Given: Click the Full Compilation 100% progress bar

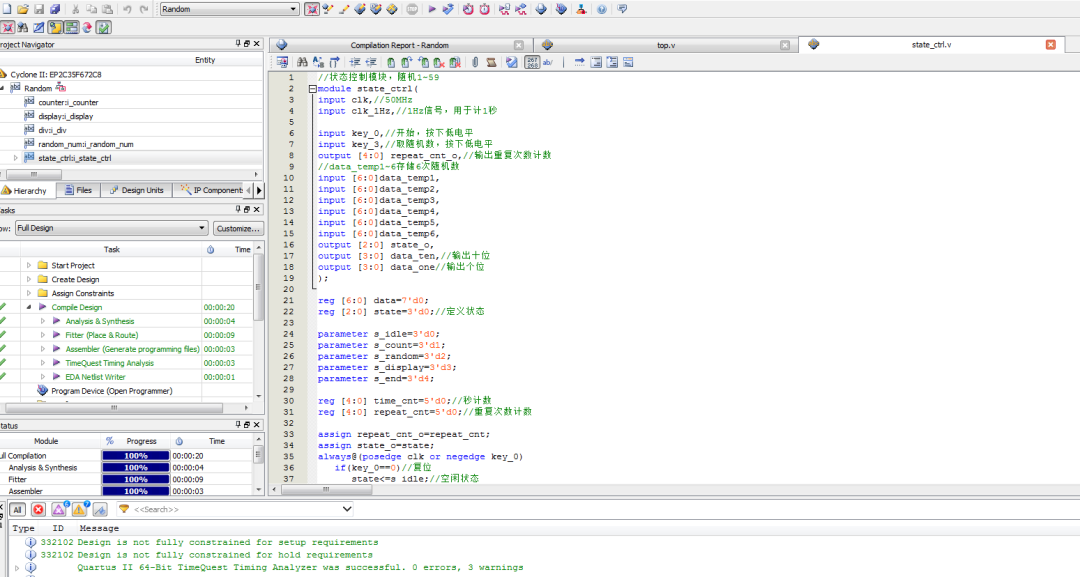Looking at the screenshot, I should tap(135, 455).
